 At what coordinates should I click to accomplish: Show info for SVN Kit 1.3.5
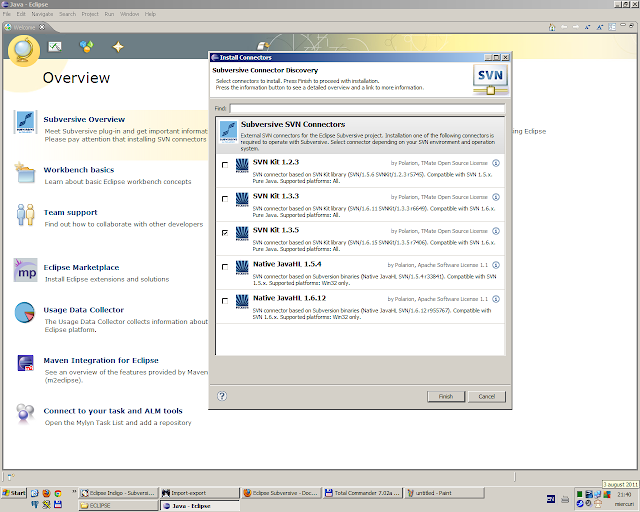[496, 231]
